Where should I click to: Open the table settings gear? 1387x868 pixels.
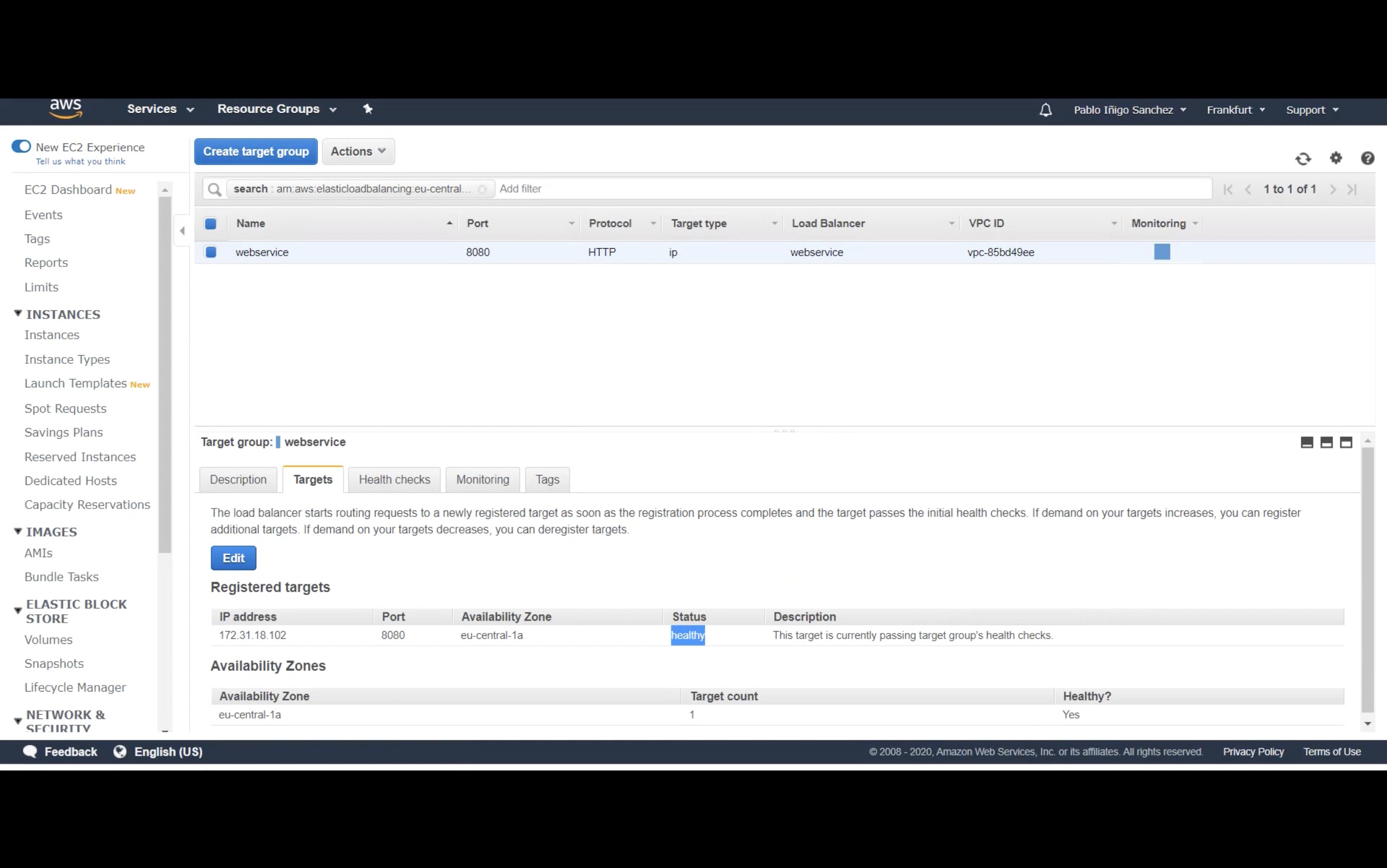coord(1336,158)
